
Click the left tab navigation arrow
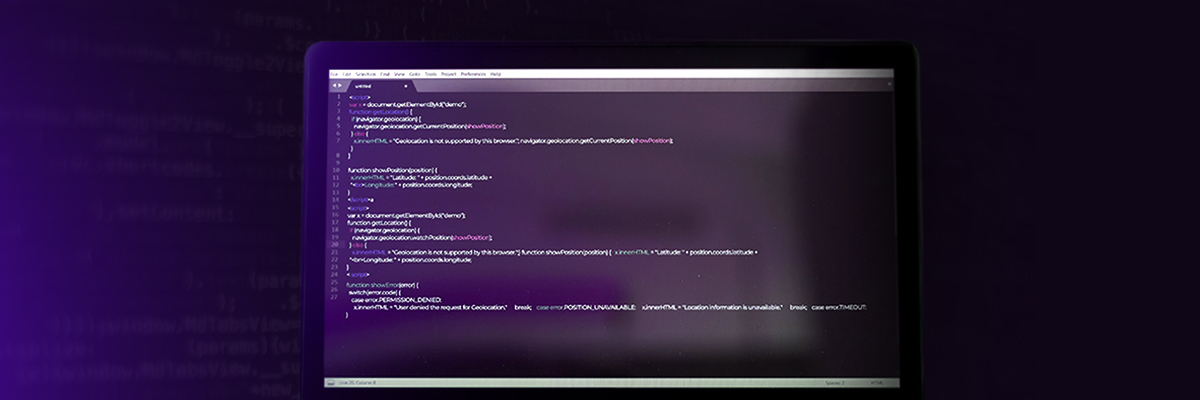333,85
